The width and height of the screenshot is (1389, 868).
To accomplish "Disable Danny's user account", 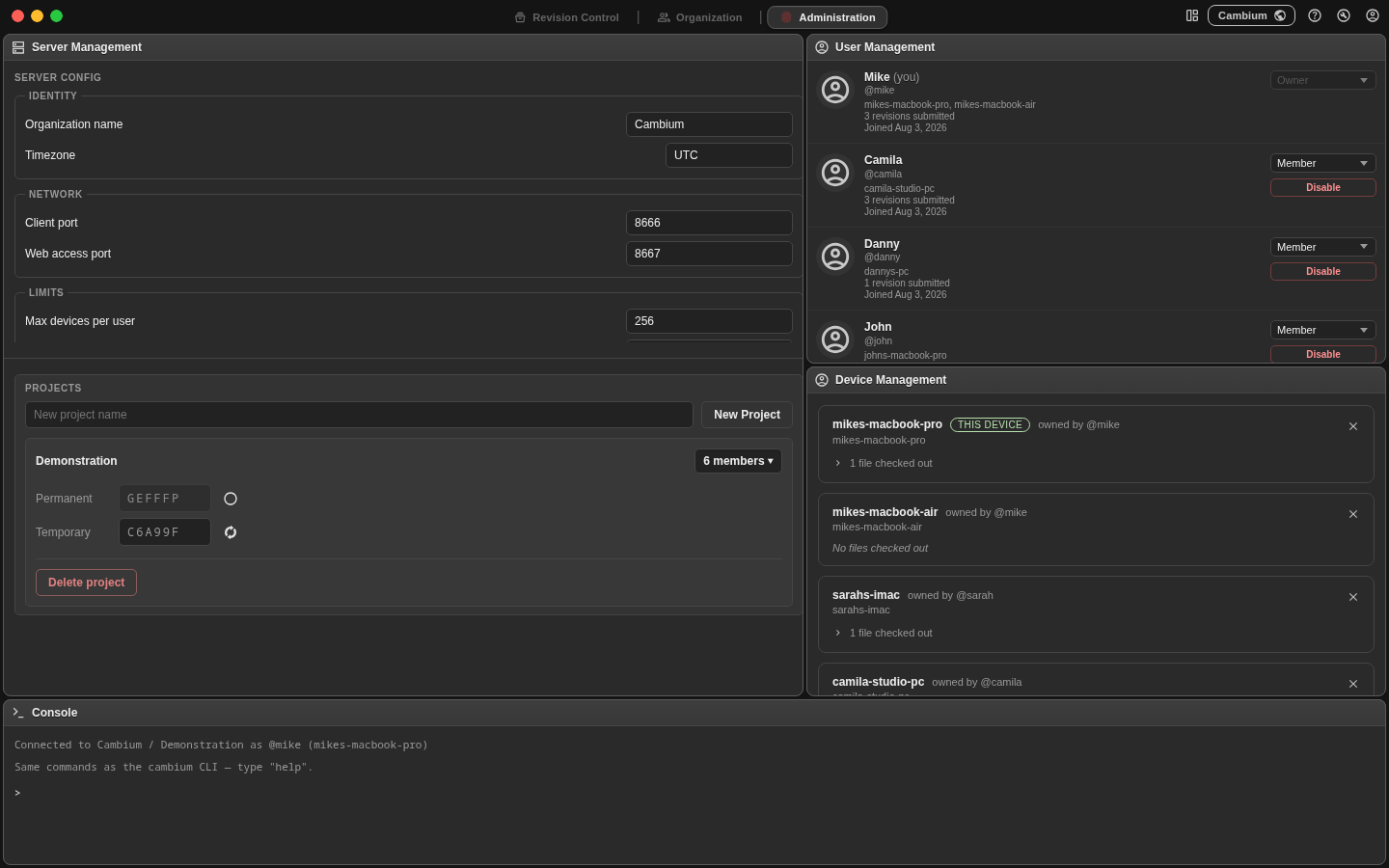I will pos(1322,271).
